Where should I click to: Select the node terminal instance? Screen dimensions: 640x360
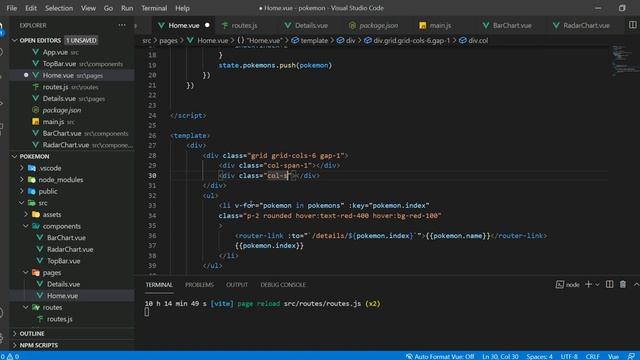click(568, 284)
